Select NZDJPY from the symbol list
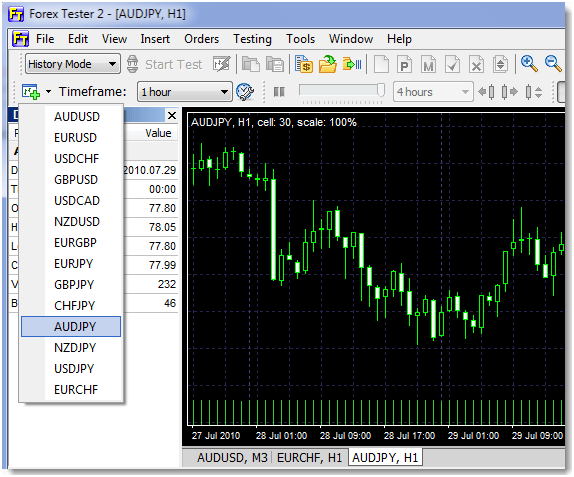Screen dimensions: 574x477 coord(71,347)
